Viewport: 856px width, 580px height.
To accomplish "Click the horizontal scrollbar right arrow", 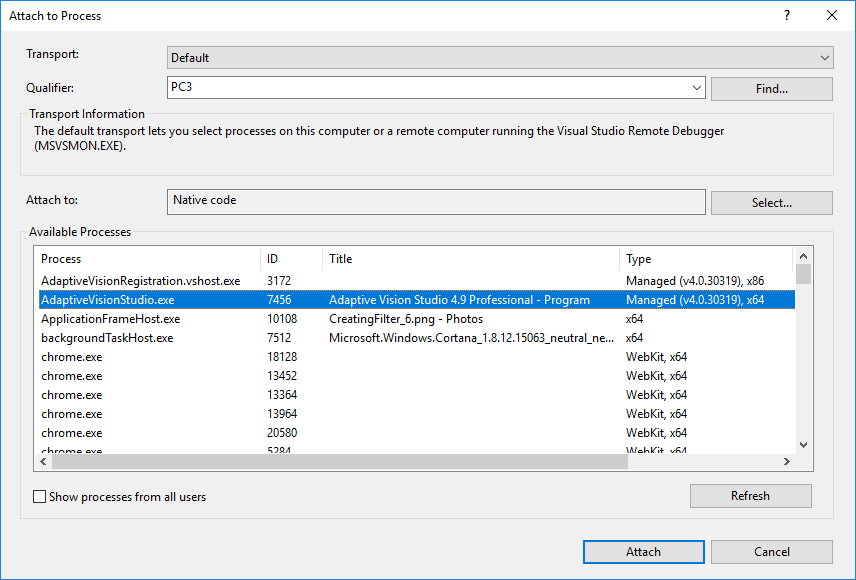I will (x=786, y=461).
